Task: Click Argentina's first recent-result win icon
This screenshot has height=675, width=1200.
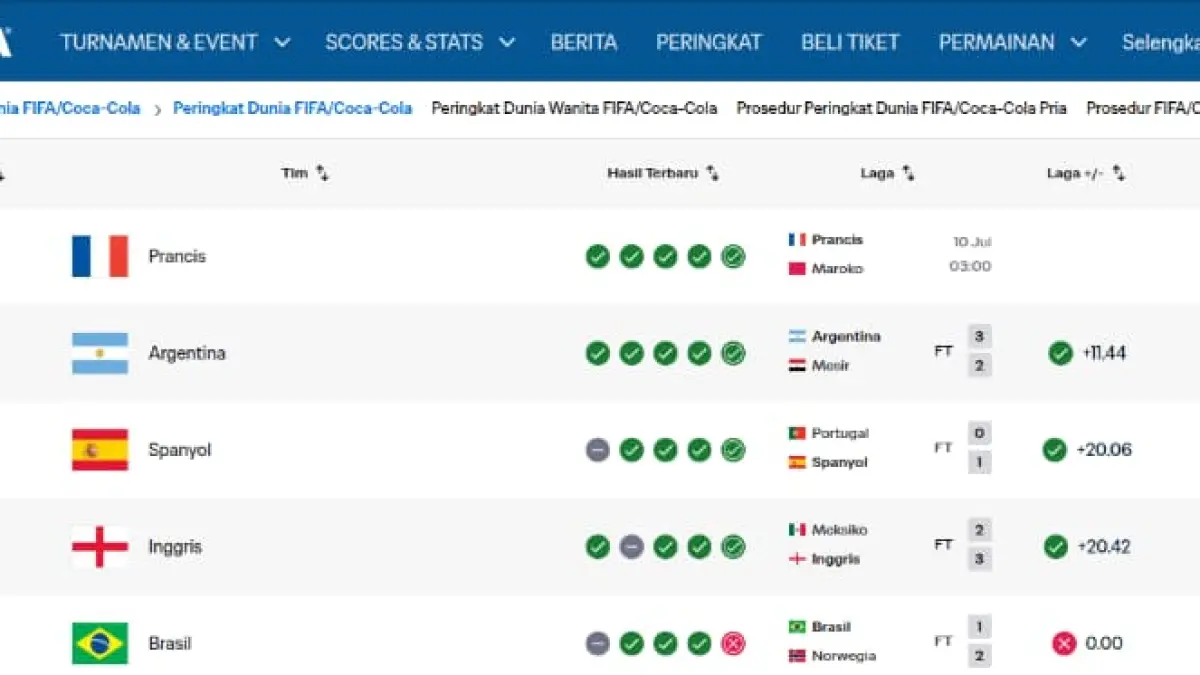Action: pyautogui.click(x=597, y=353)
